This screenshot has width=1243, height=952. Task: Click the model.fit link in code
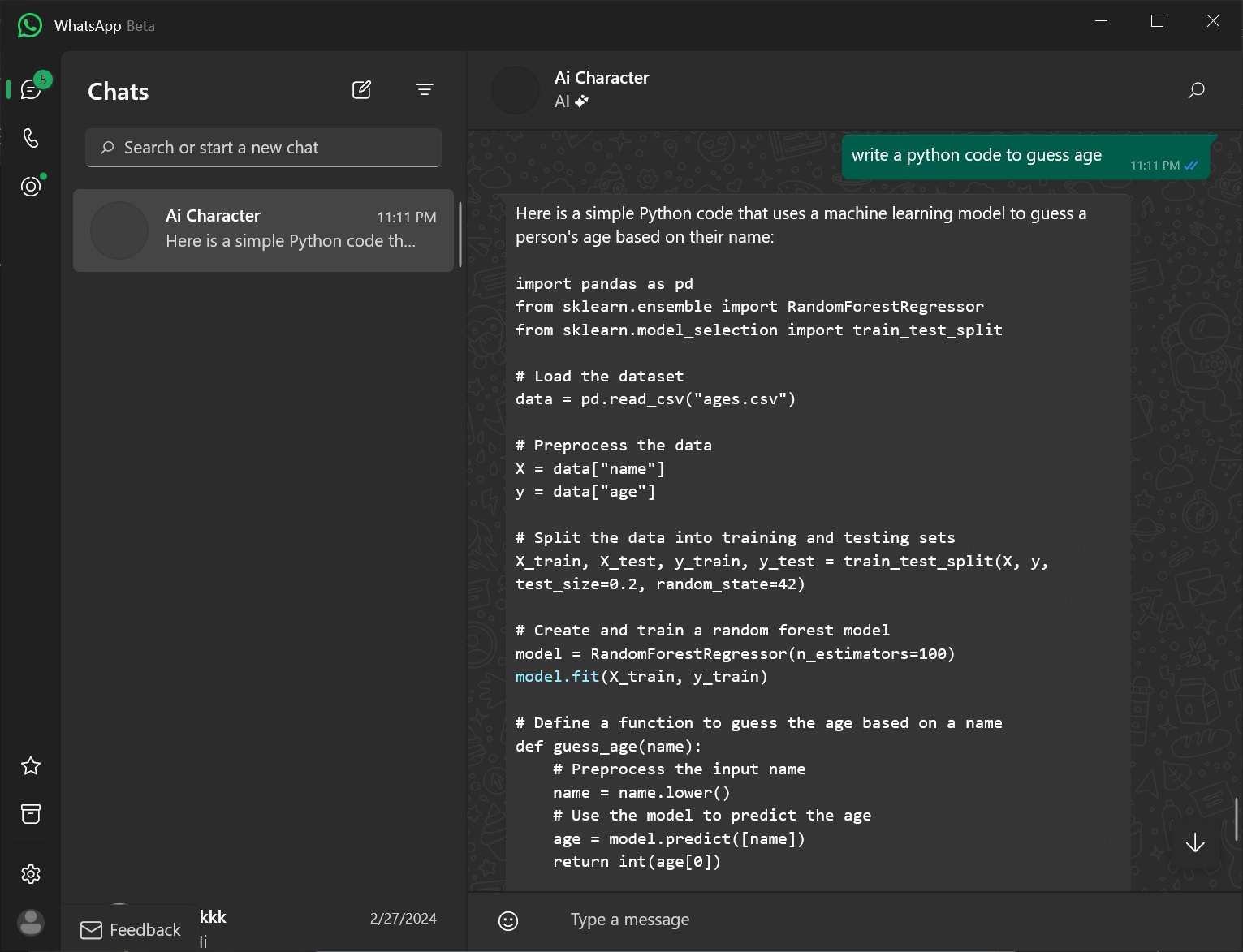coord(557,677)
